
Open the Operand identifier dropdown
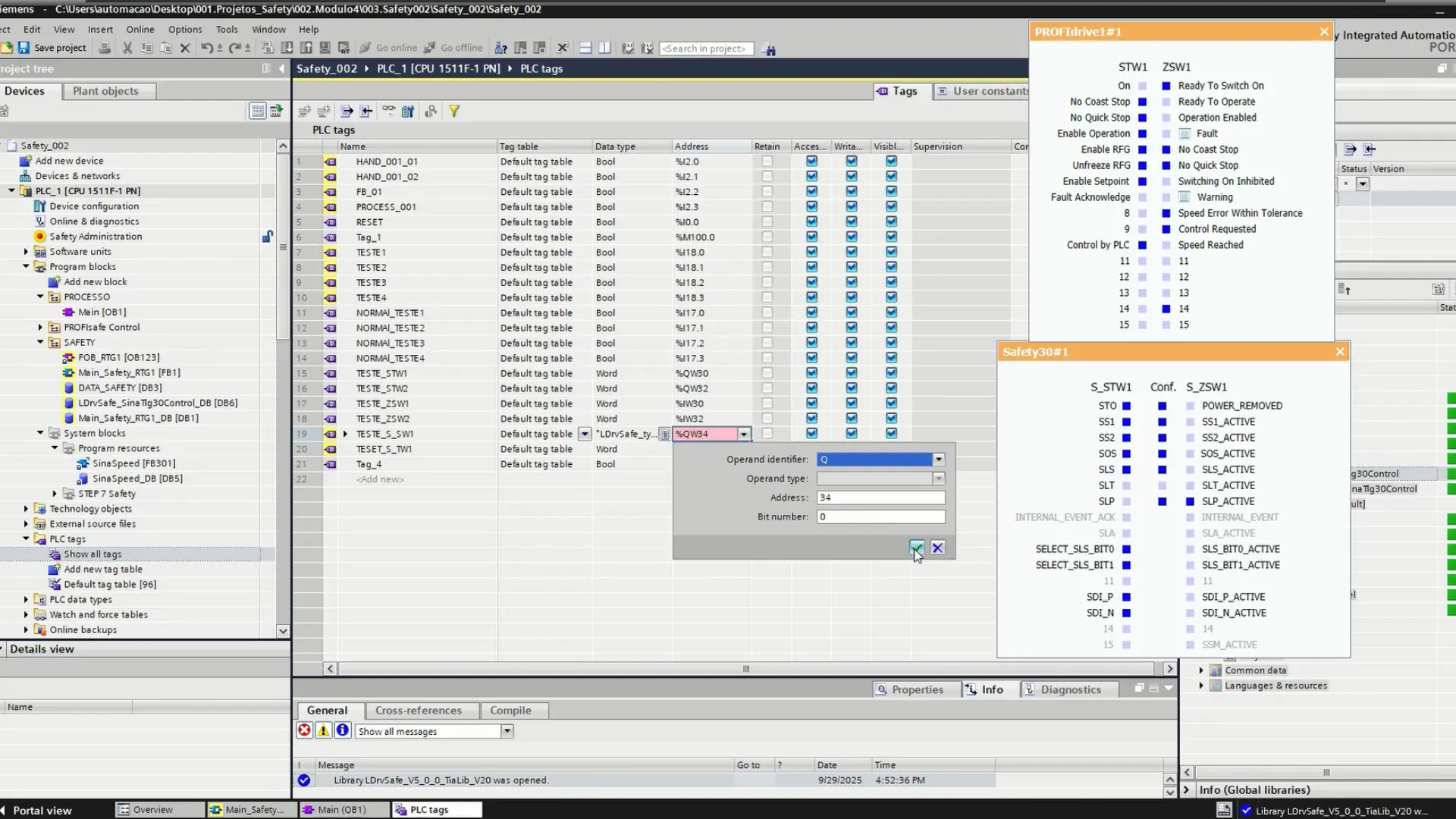coord(938,460)
